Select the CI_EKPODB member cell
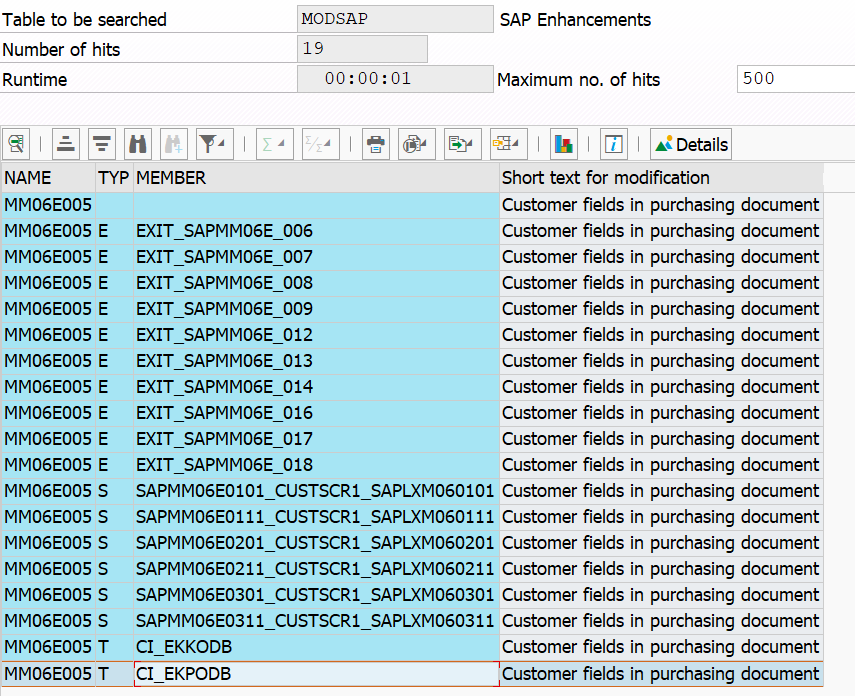Viewport: 855px width, 696px height. click(x=316, y=674)
